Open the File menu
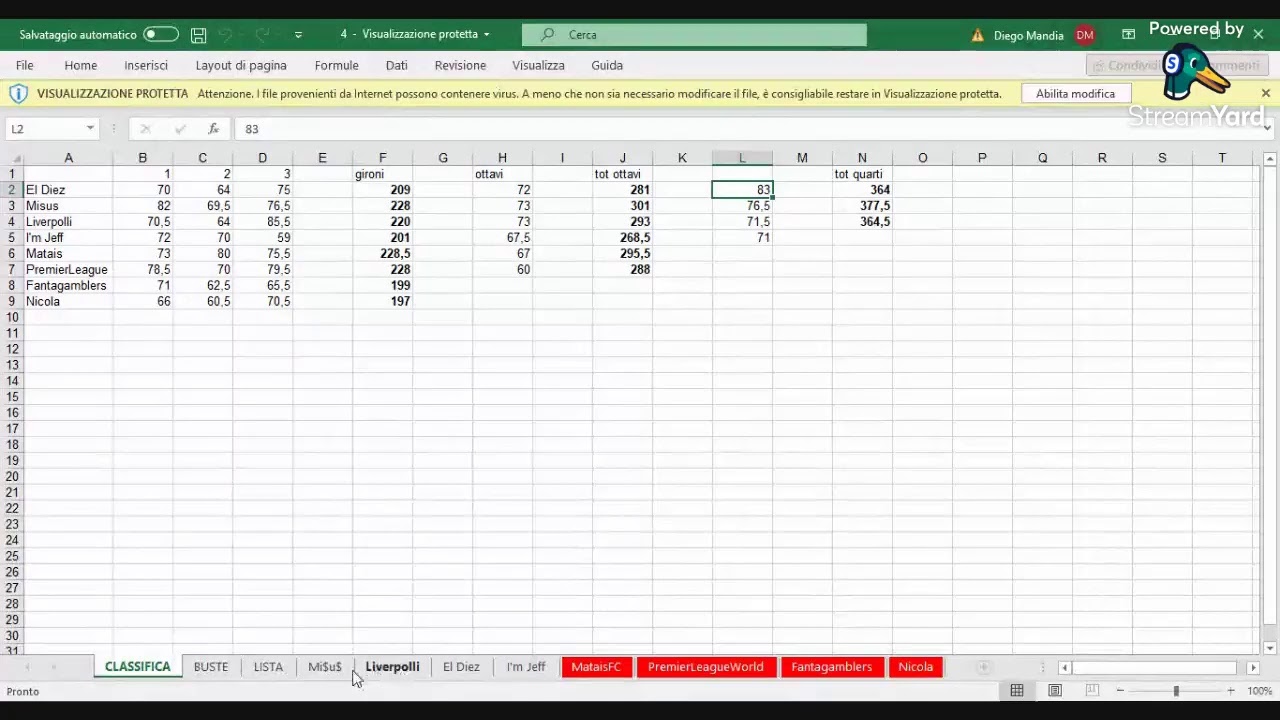 click(x=24, y=65)
